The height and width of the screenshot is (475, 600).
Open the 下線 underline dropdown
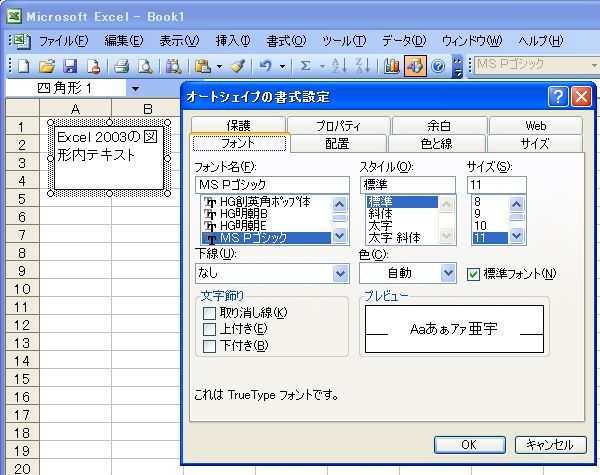pos(340,273)
